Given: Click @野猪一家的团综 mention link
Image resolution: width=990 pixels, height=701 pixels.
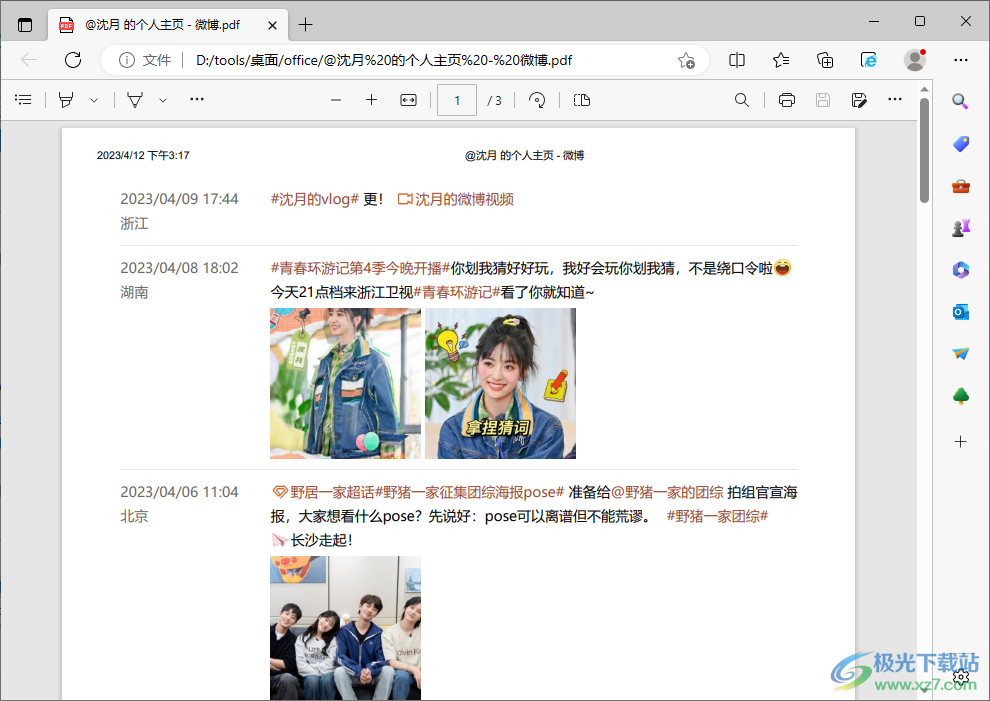Looking at the screenshot, I should 667,493.
